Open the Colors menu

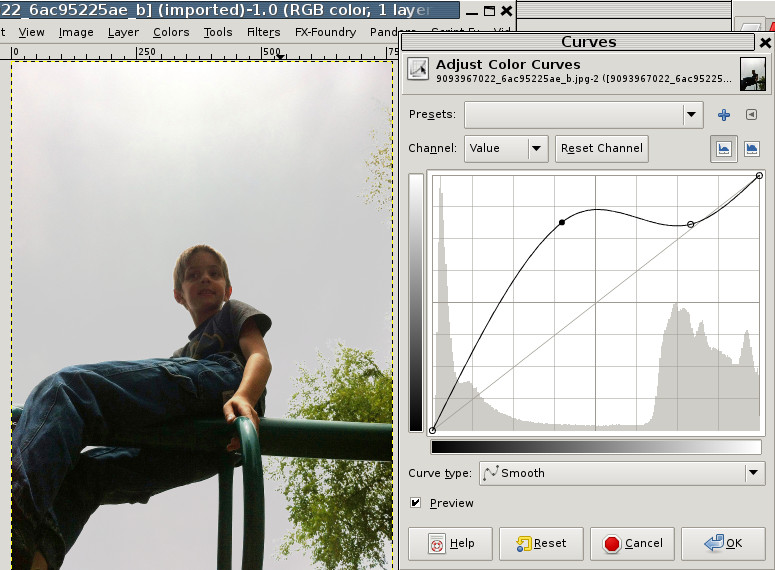point(171,32)
